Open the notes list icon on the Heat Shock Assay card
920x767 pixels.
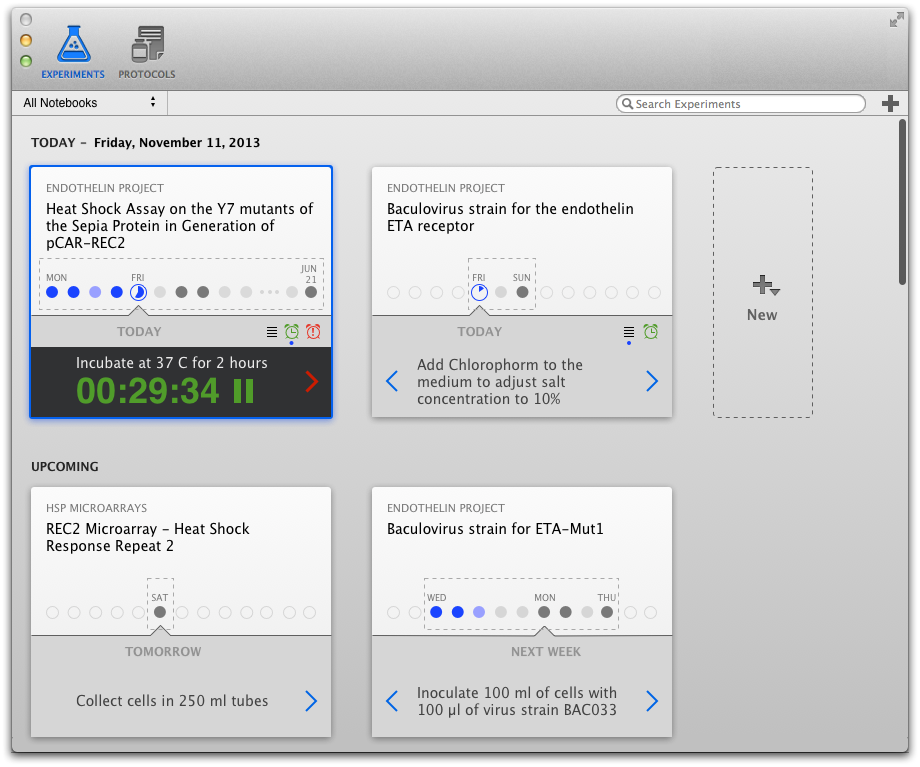pyautogui.click(x=272, y=332)
